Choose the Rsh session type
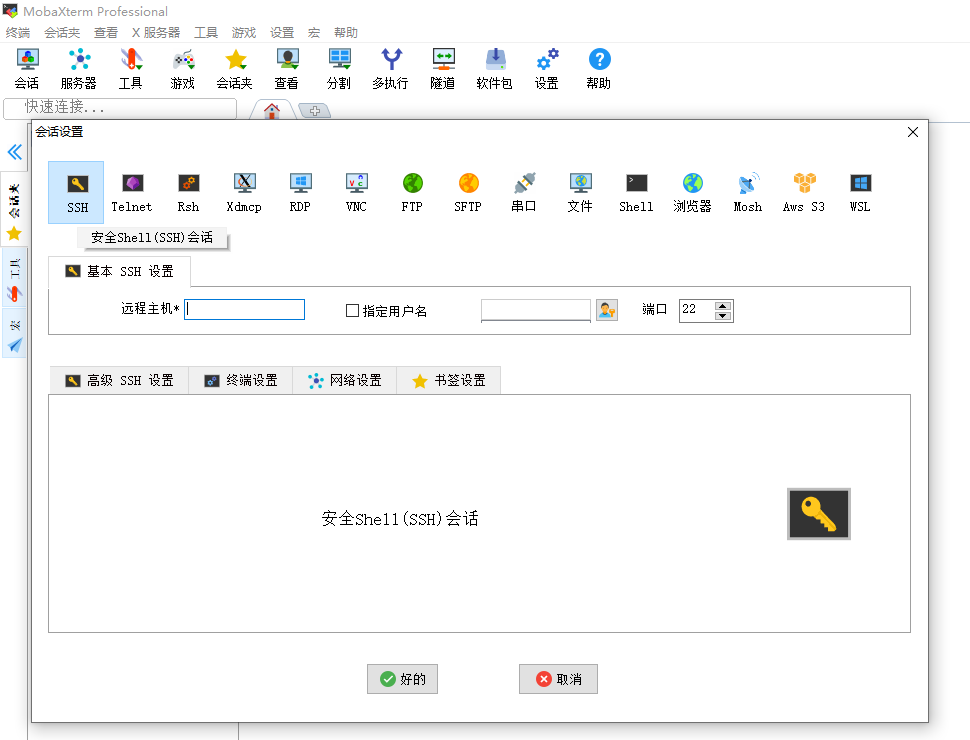Screen dimensions: 970x740 pos(188,192)
